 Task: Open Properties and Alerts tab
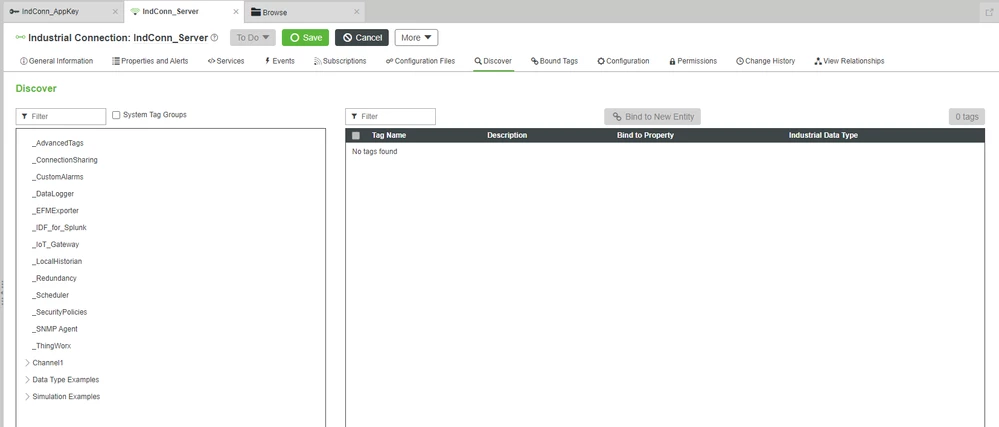[x=150, y=61]
